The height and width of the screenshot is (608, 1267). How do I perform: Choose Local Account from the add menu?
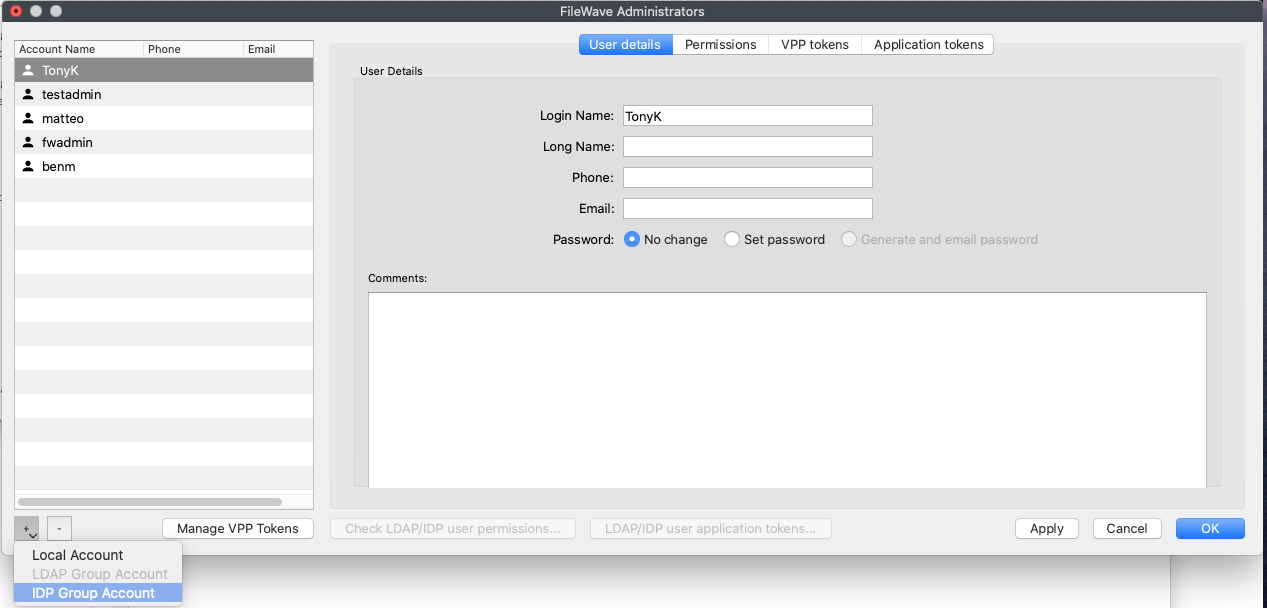(x=97, y=555)
